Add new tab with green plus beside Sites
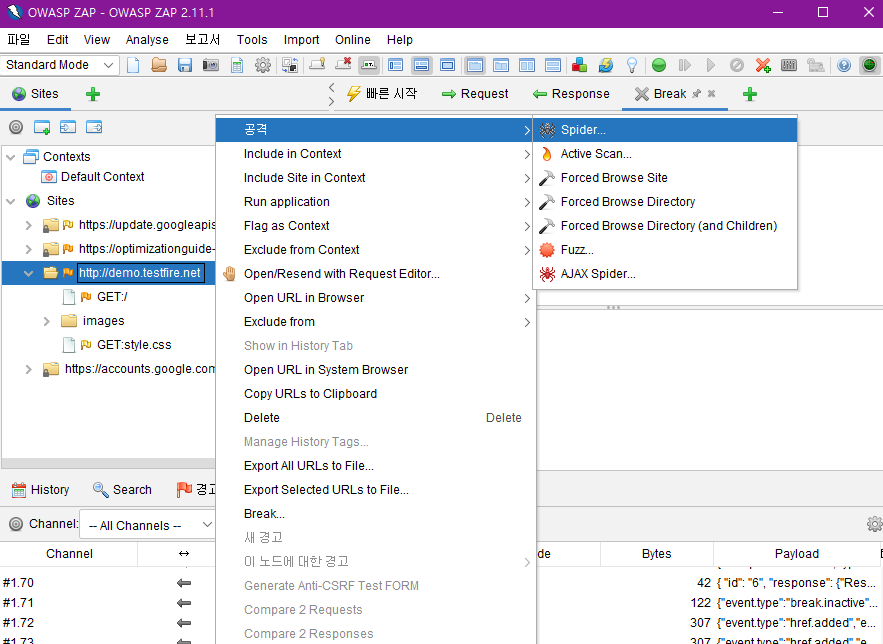This screenshot has width=883, height=644. click(93, 94)
